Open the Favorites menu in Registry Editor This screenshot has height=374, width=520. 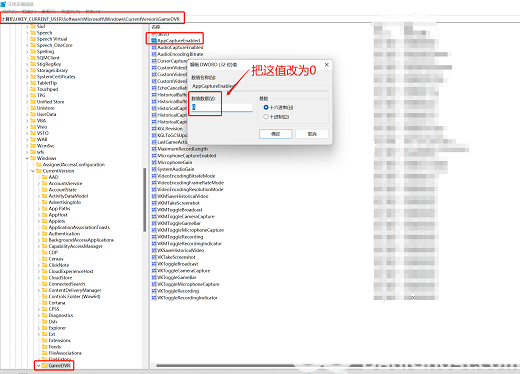[71, 12]
